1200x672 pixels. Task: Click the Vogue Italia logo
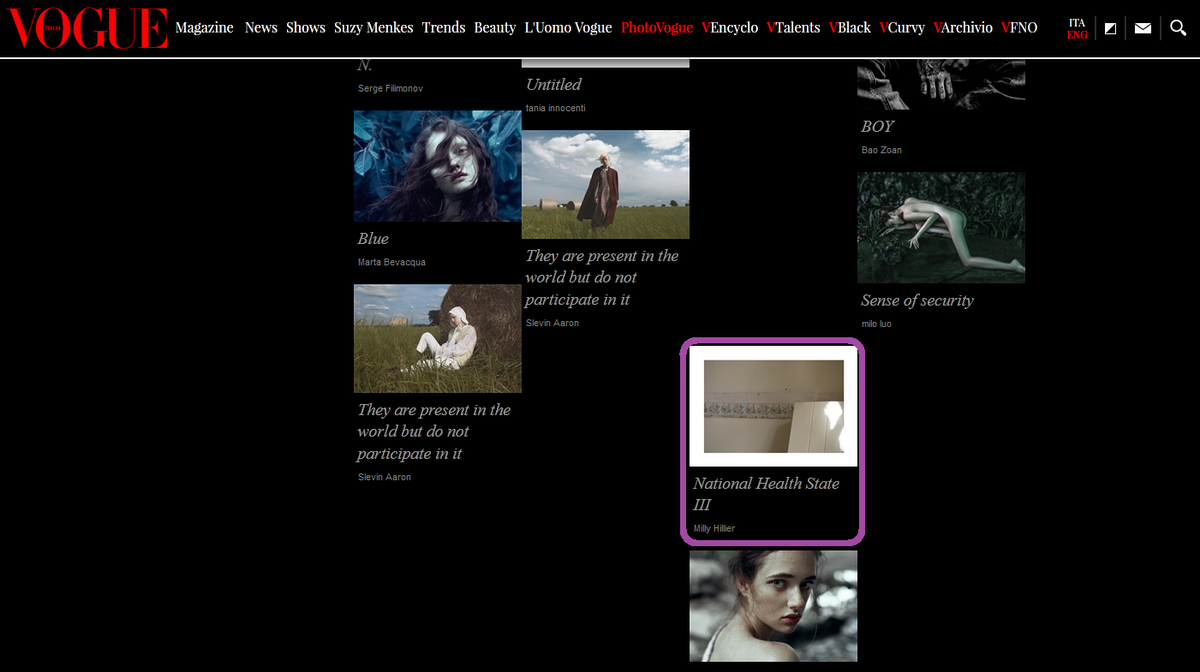pos(87,27)
